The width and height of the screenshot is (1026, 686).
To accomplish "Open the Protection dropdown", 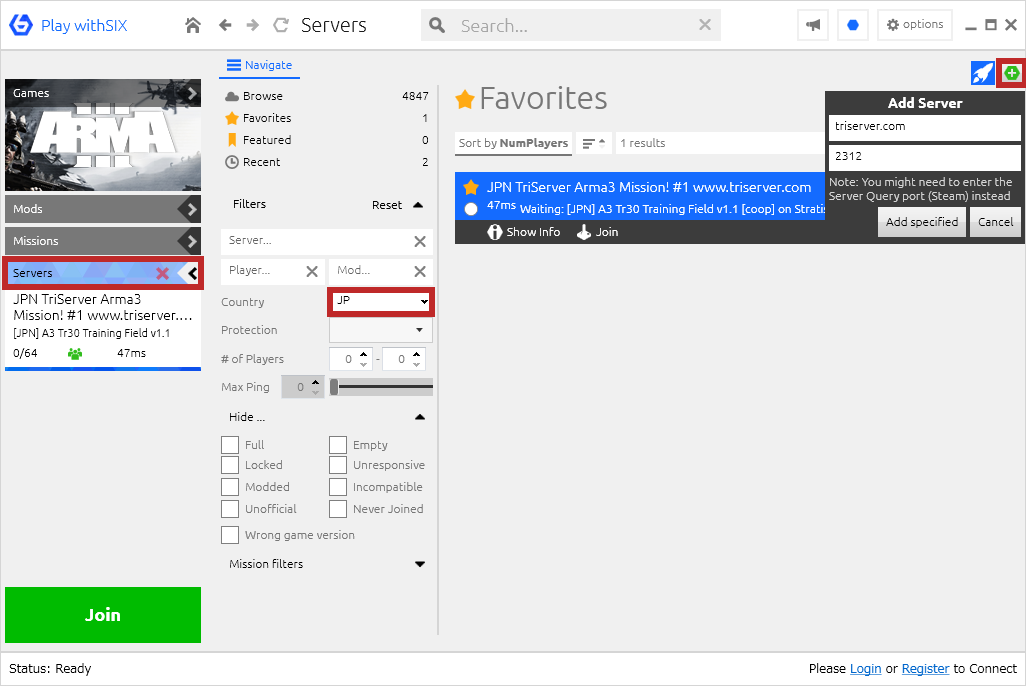I will [380, 330].
